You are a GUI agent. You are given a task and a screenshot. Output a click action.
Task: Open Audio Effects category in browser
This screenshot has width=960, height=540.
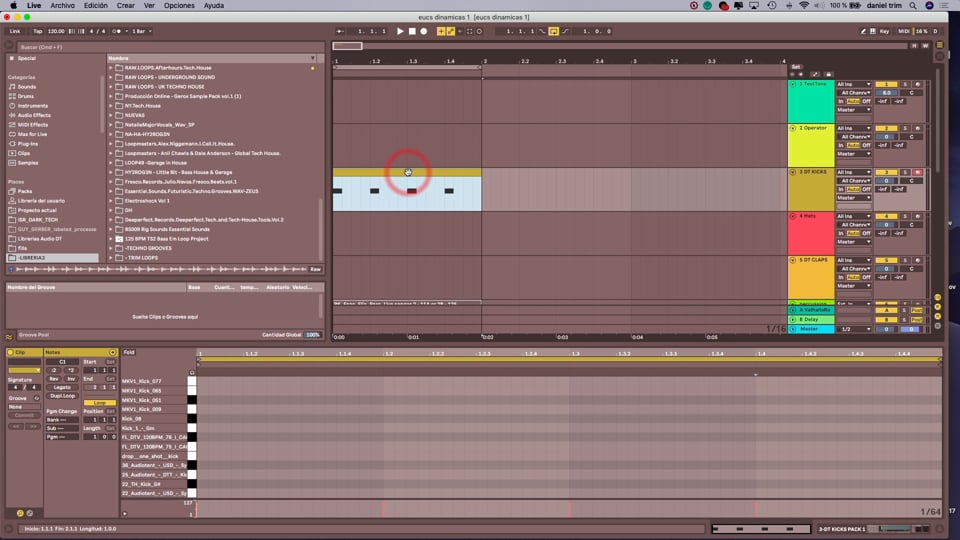(x=34, y=115)
